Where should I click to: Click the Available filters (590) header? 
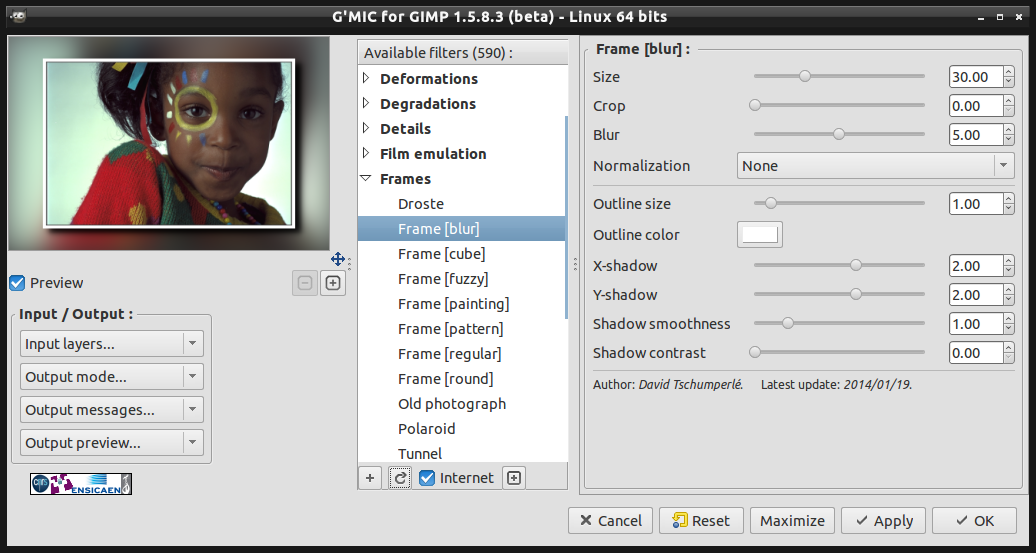pyautogui.click(x=462, y=52)
